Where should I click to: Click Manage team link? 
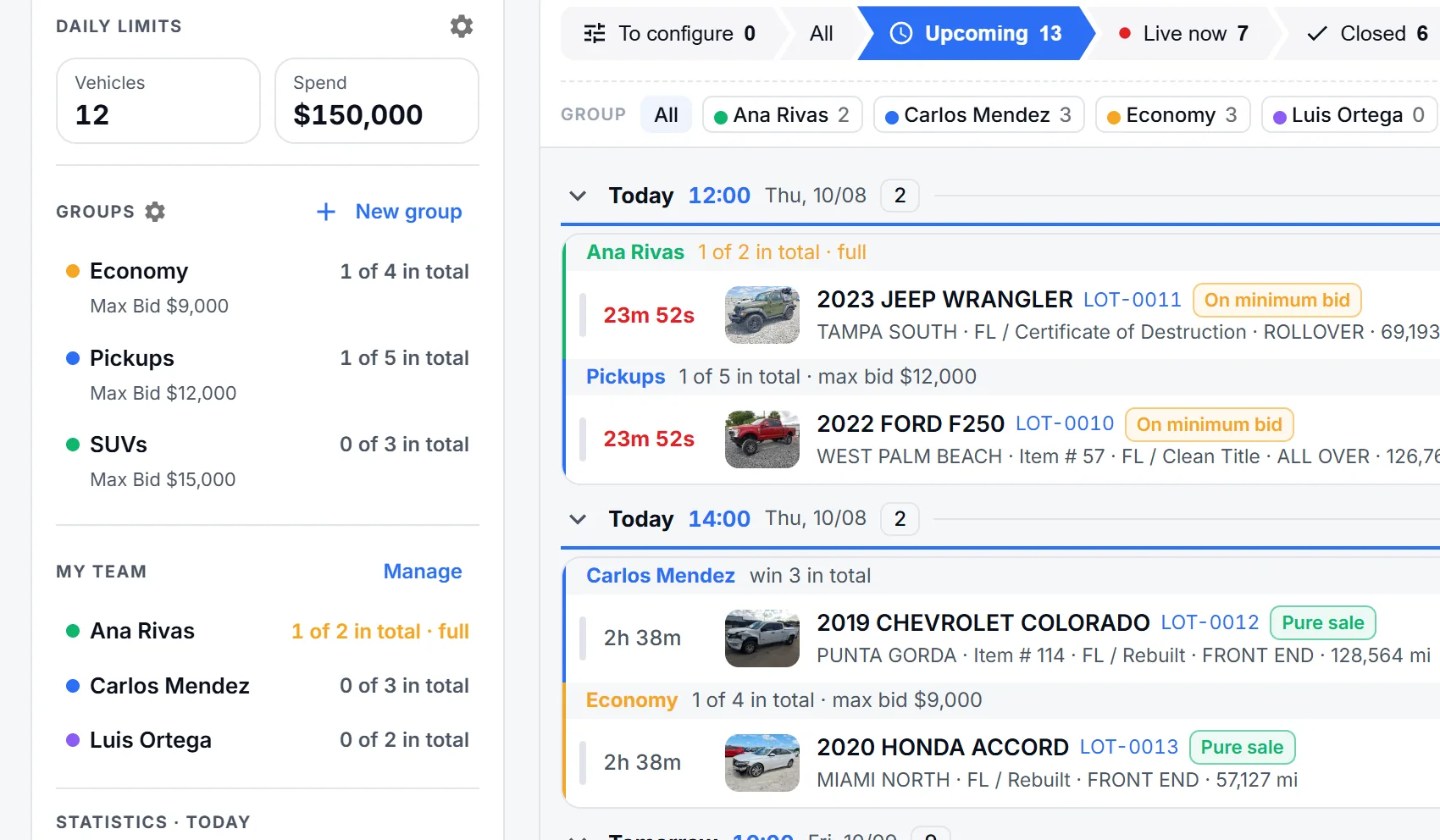tap(423, 572)
